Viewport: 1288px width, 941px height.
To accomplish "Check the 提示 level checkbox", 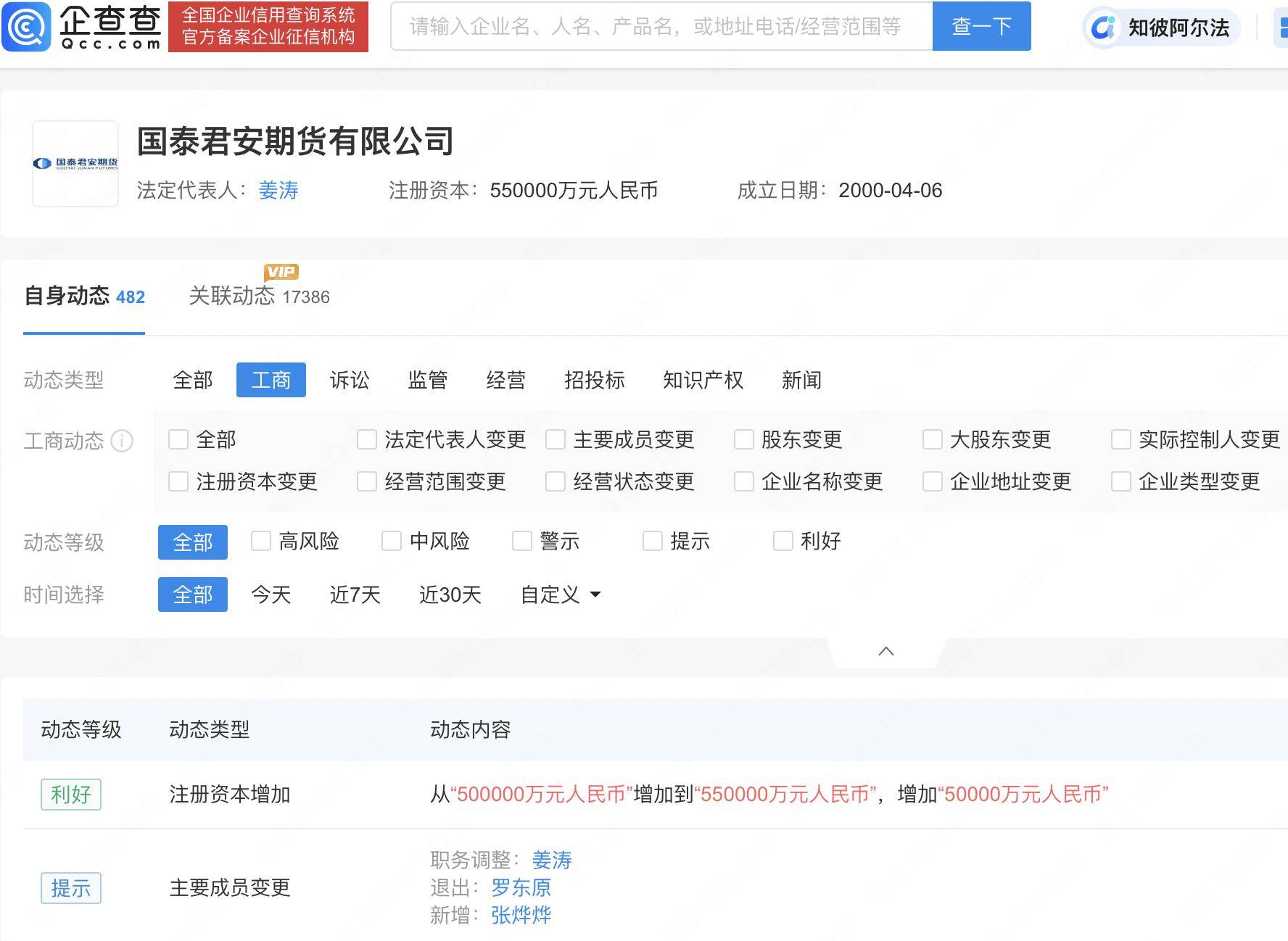I will tap(653, 541).
